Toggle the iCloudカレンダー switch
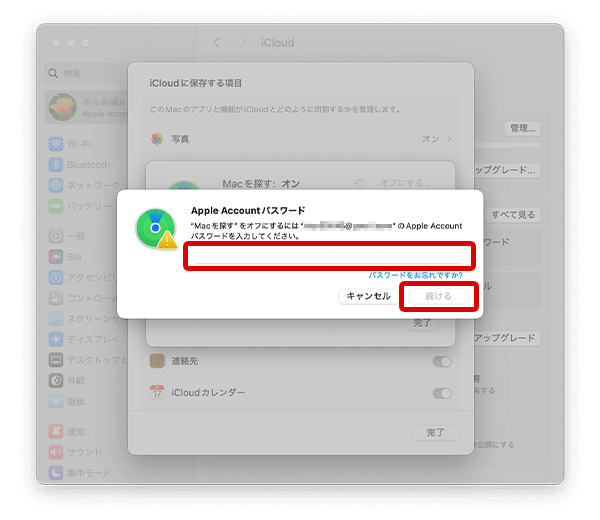 click(x=442, y=393)
